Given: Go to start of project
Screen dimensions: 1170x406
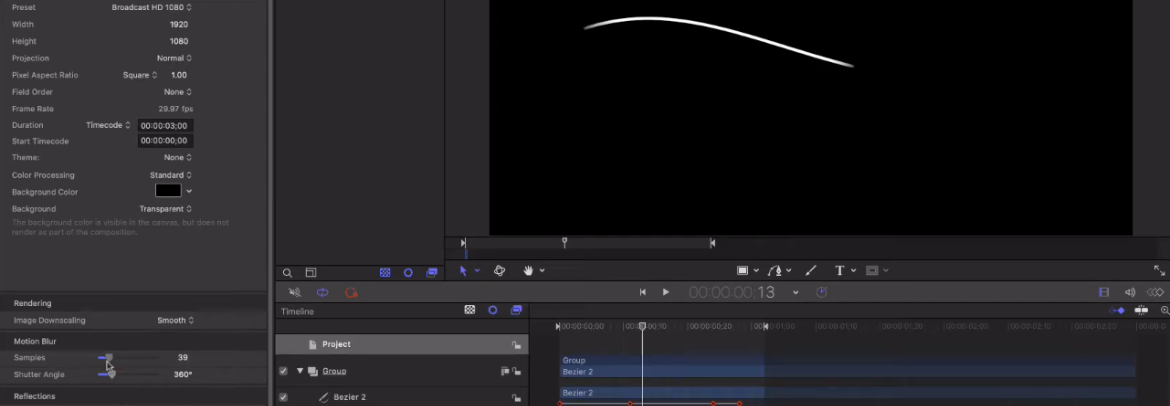Looking at the screenshot, I should coord(642,293).
